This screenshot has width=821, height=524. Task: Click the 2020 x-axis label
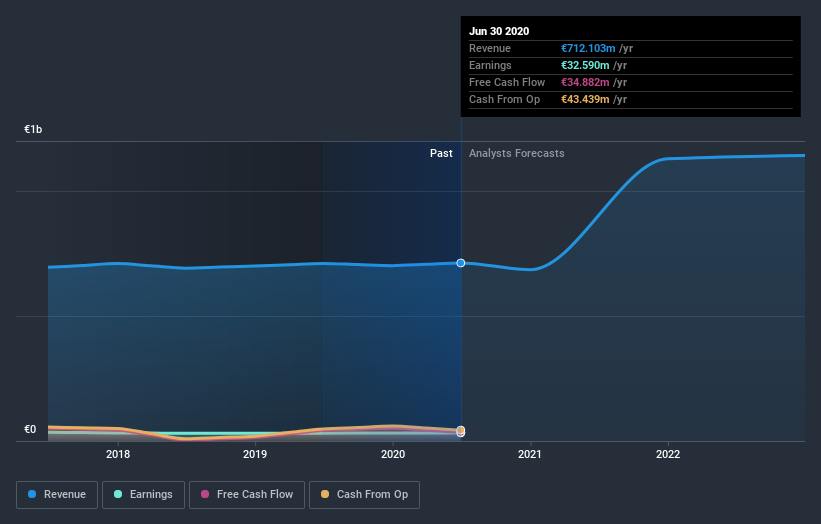pyautogui.click(x=393, y=454)
